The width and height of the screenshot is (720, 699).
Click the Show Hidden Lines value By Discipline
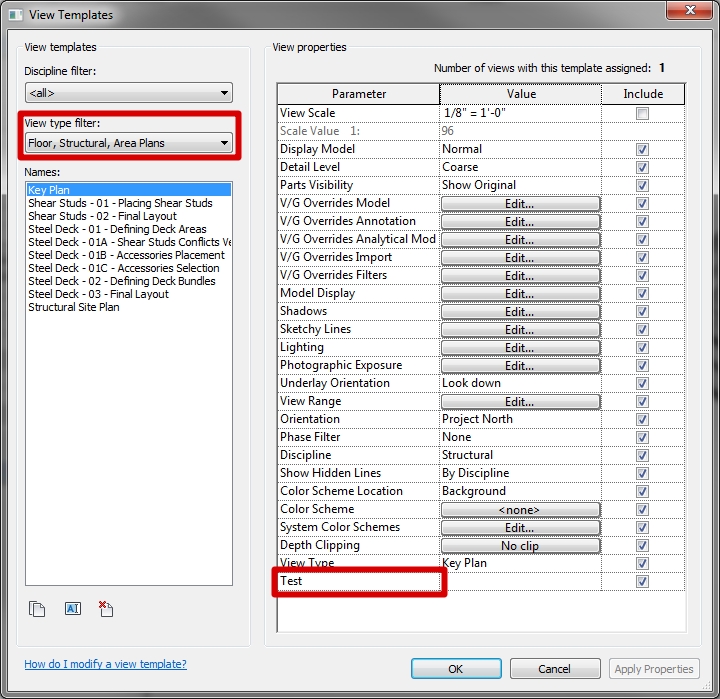520,473
